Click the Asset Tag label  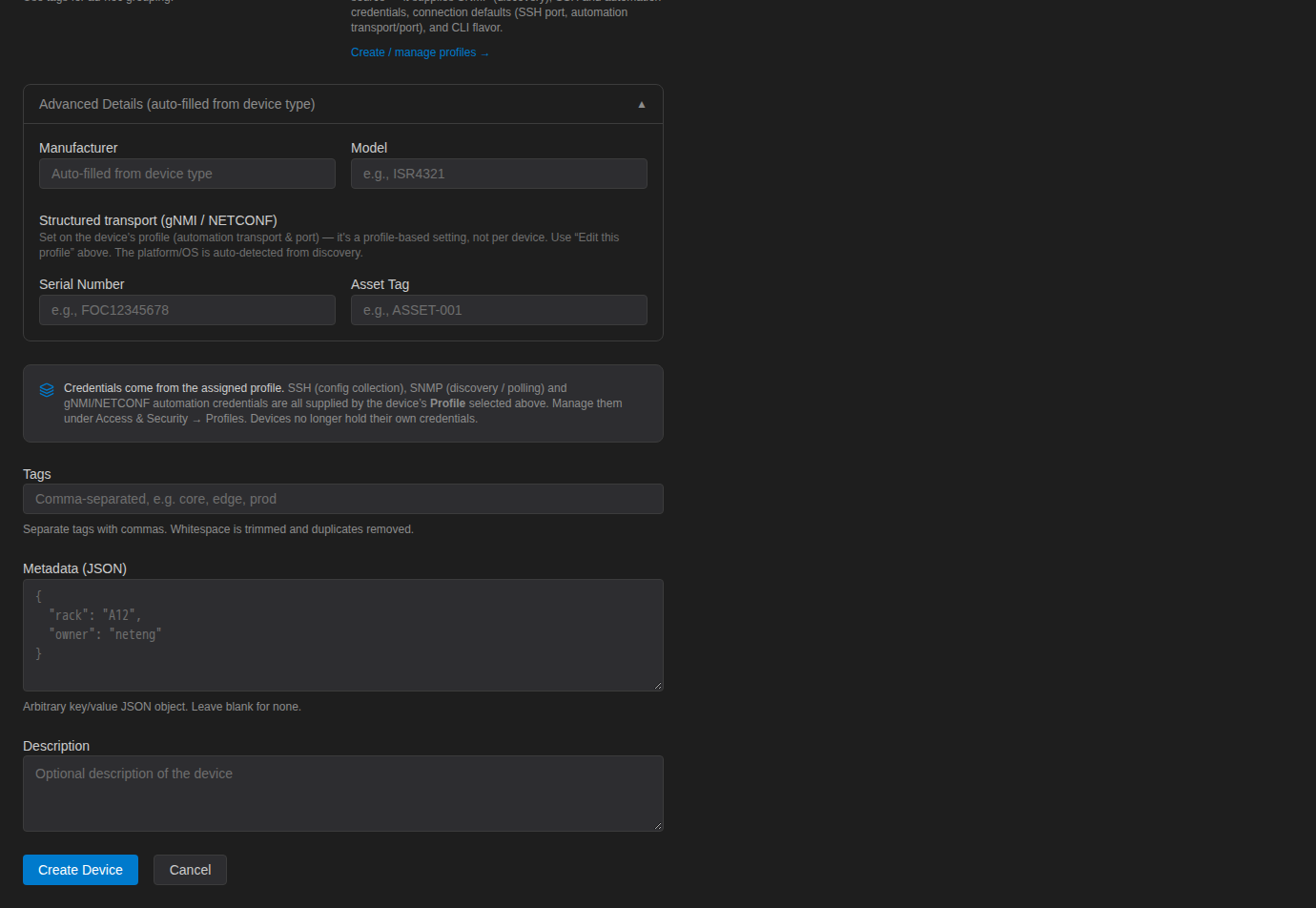(380, 284)
